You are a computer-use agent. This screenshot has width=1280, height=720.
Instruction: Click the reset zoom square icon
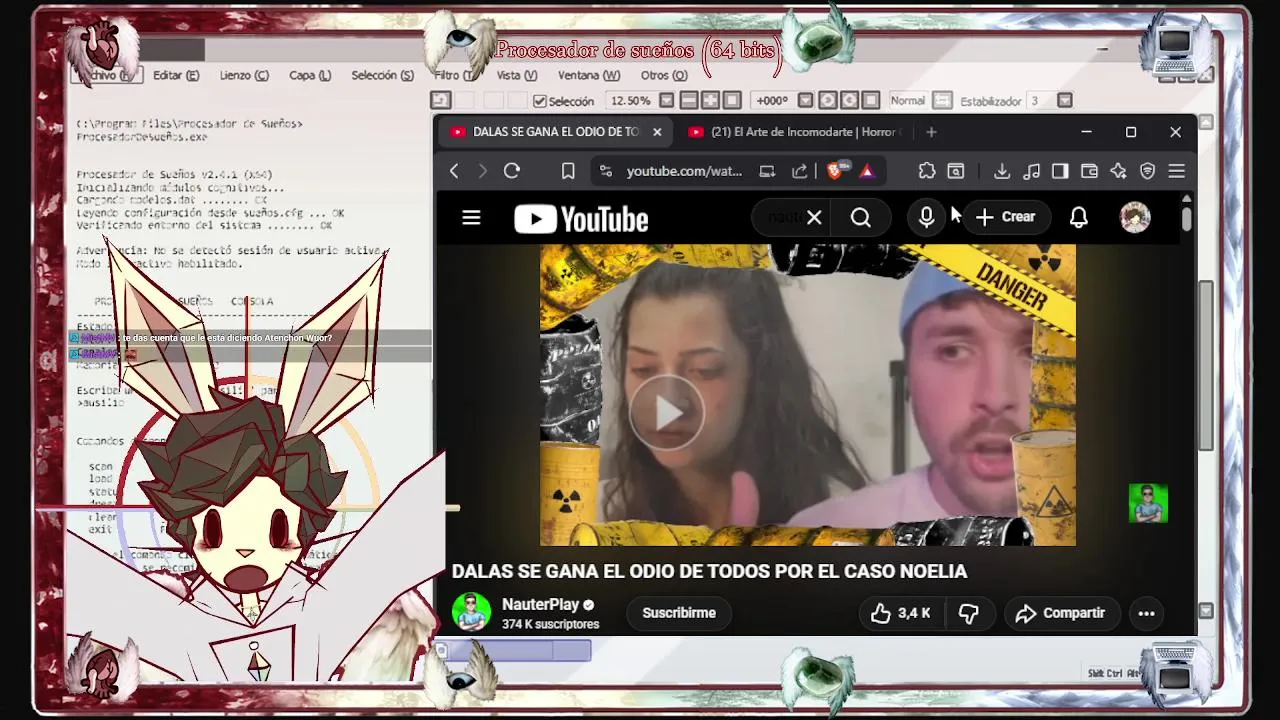(x=732, y=101)
